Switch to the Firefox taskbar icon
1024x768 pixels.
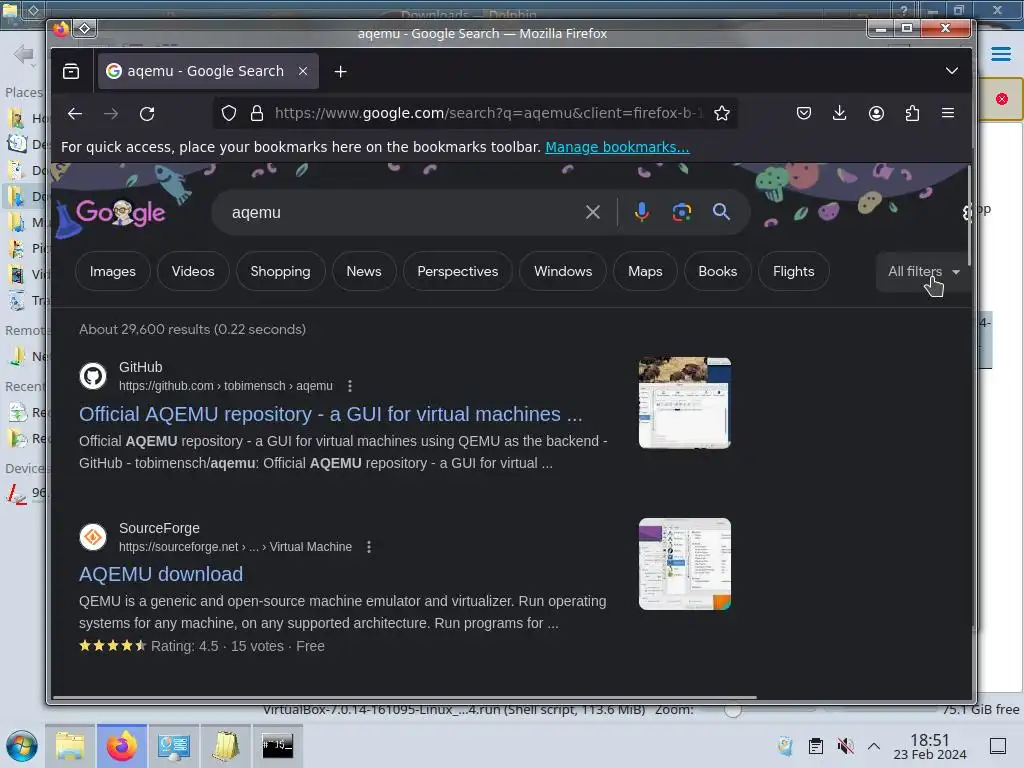[x=121, y=746]
